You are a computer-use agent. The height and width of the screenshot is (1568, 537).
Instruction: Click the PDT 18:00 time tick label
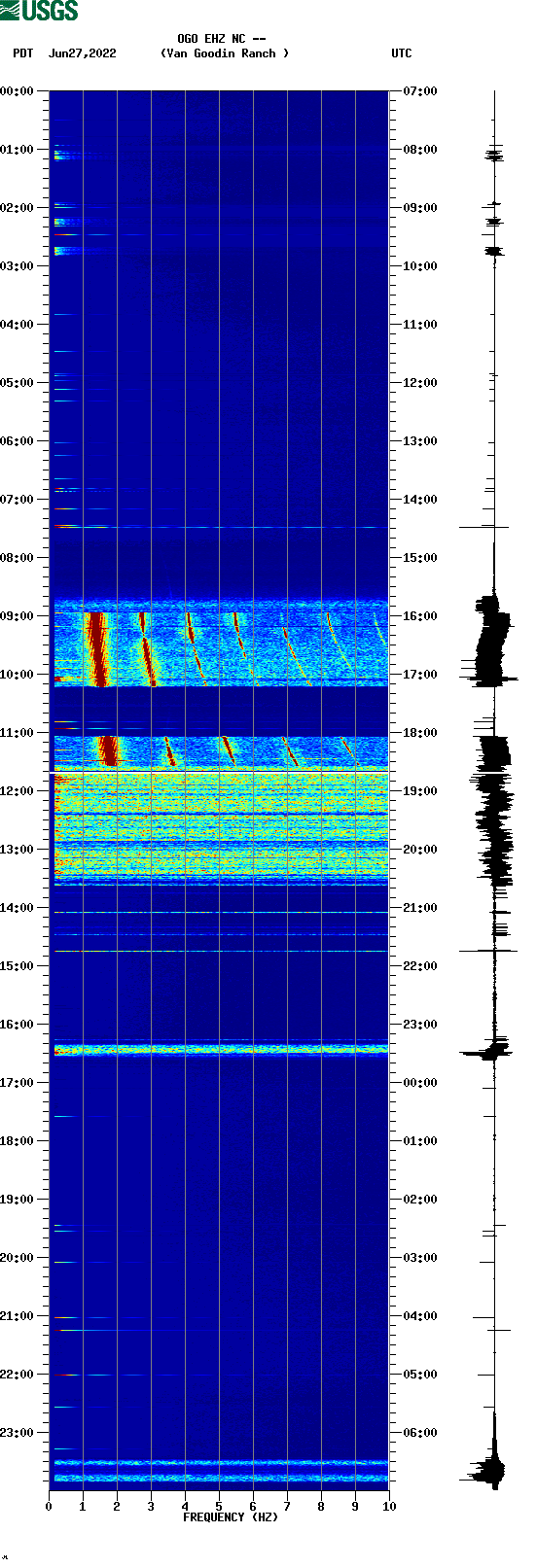[x=18, y=1141]
